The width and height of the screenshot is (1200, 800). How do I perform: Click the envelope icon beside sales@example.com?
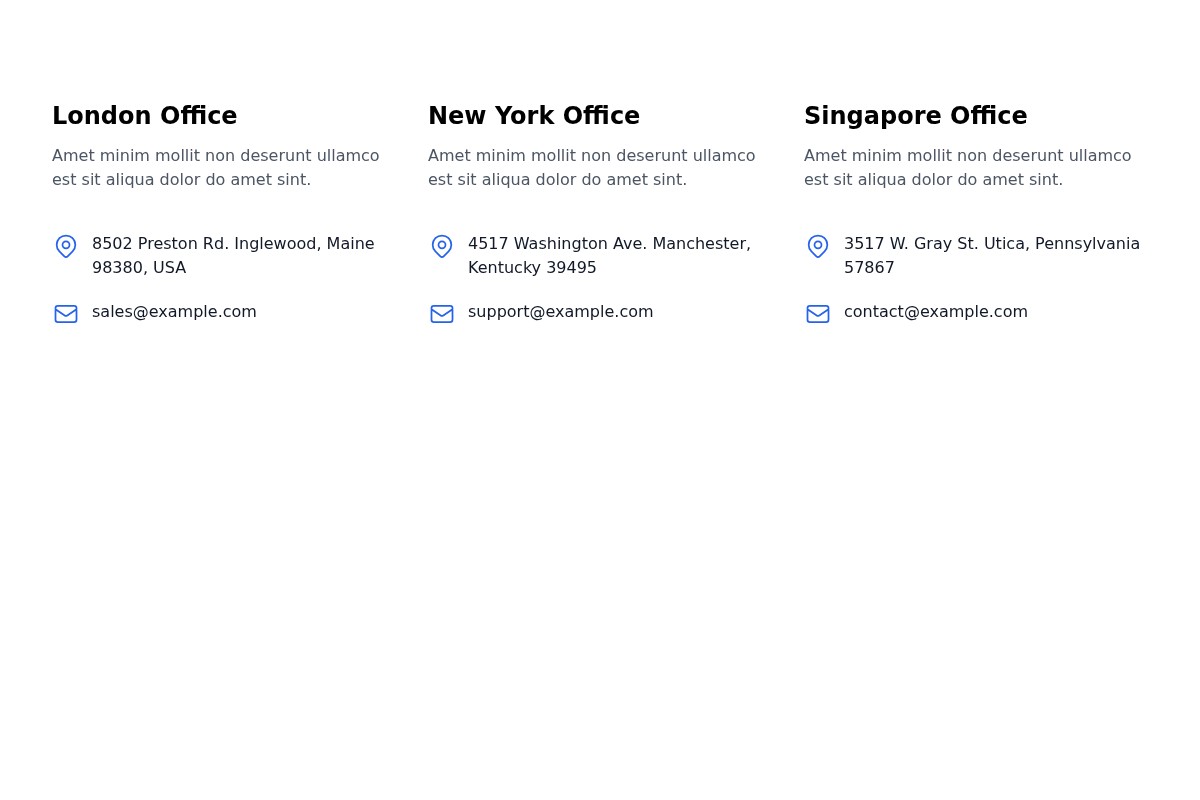tap(66, 314)
